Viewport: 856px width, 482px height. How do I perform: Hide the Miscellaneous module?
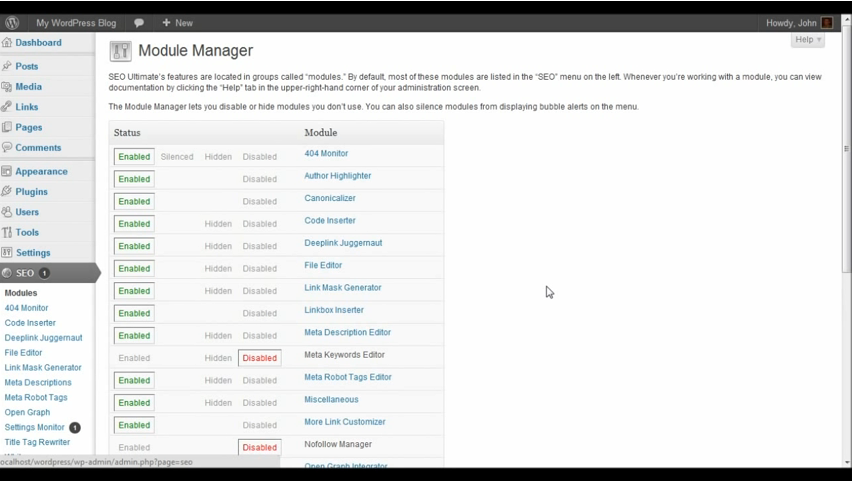(x=218, y=403)
